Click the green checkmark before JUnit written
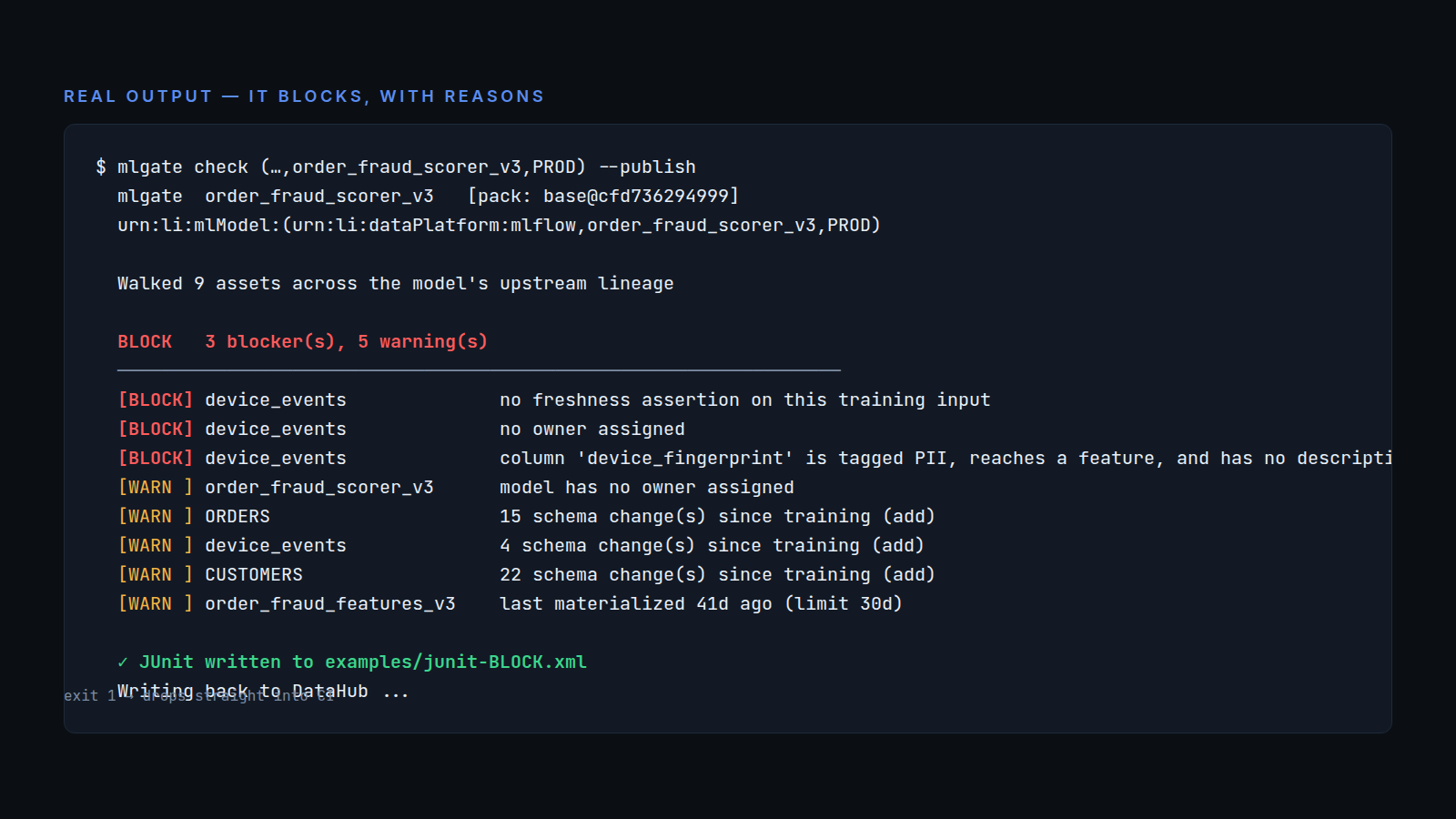The height and width of the screenshot is (819, 1456). 123,662
